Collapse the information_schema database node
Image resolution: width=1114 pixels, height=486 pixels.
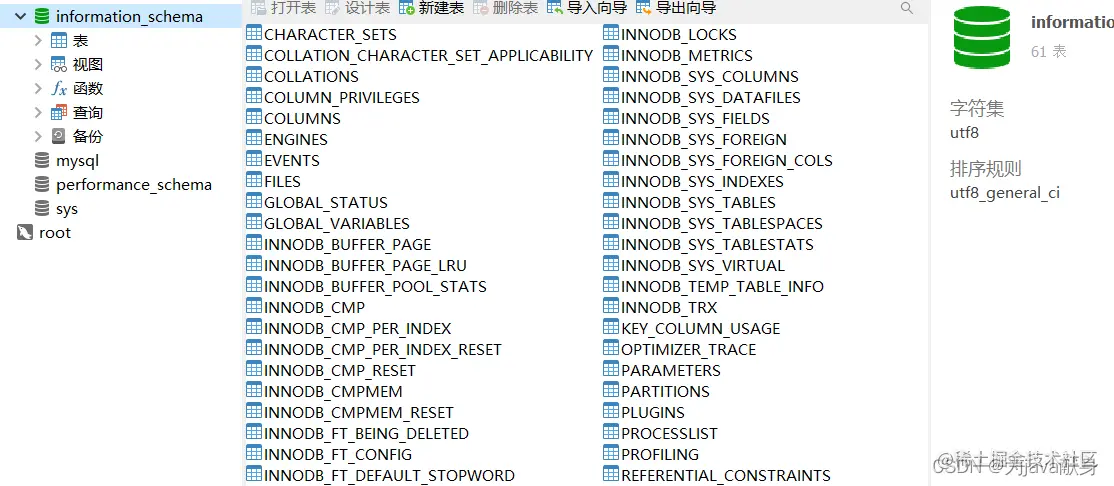pos(20,16)
